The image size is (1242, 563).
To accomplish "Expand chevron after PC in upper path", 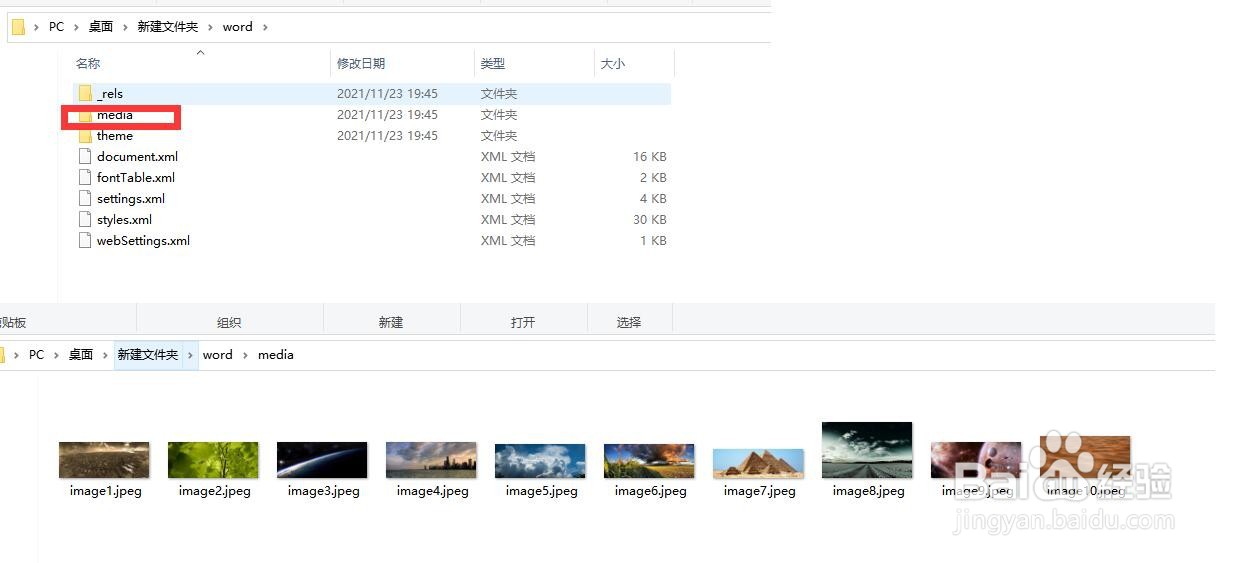I will pyautogui.click(x=76, y=27).
